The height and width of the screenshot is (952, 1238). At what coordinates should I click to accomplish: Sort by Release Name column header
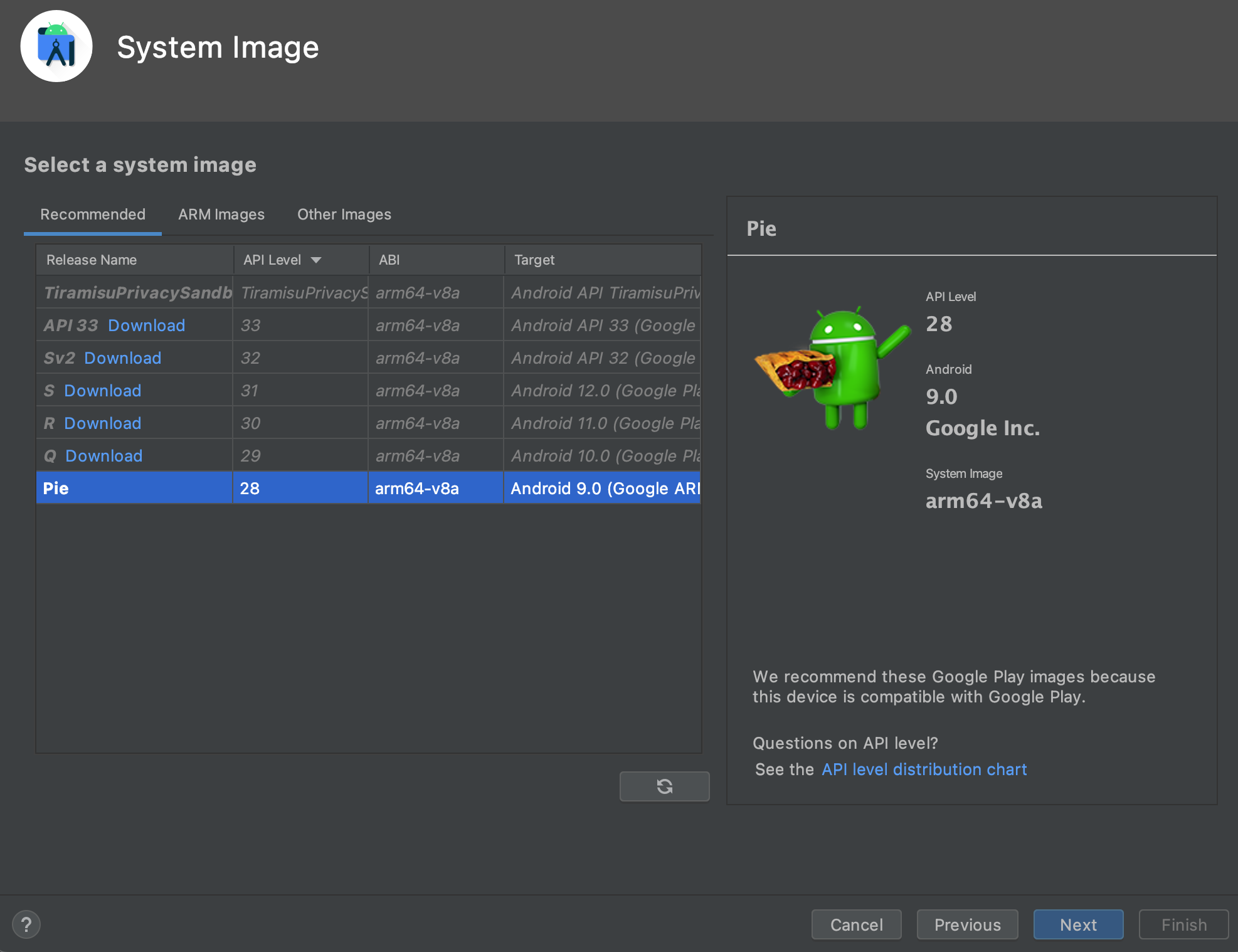click(x=135, y=260)
